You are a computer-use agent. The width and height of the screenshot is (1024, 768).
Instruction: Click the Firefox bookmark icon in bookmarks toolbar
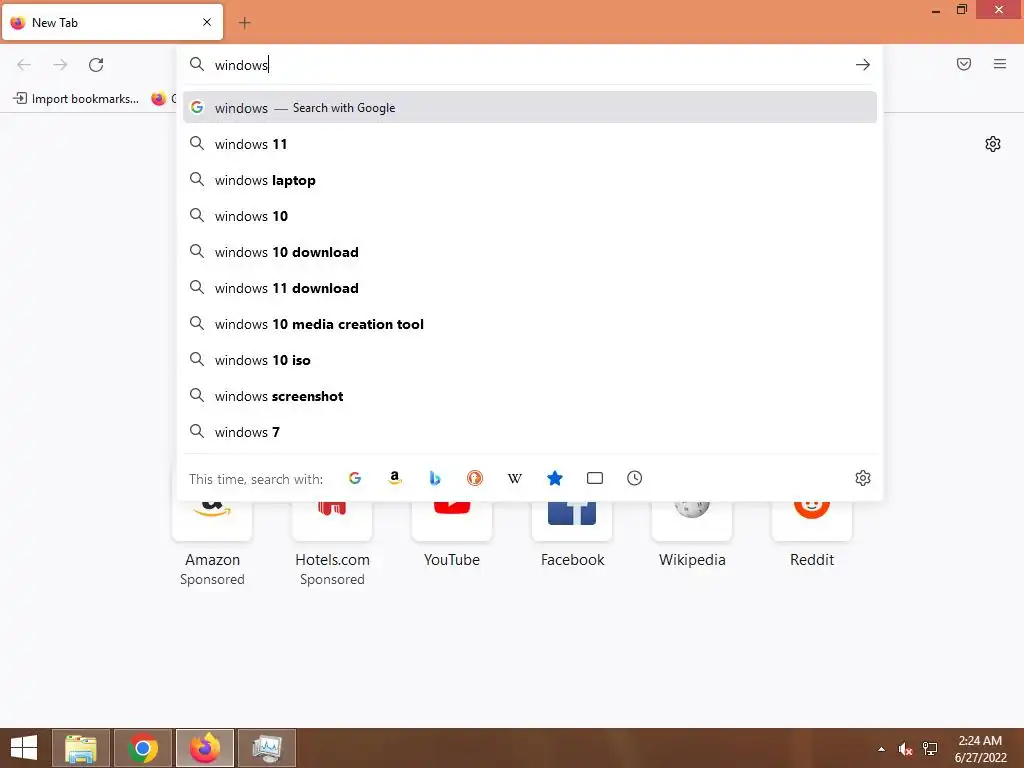[159, 99]
